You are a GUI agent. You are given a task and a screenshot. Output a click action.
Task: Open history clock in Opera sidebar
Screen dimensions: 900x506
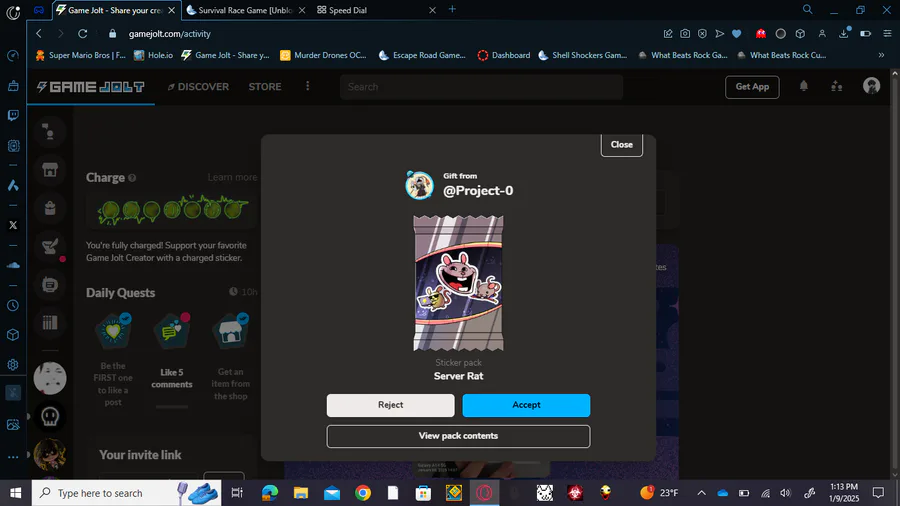pos(13,305)
